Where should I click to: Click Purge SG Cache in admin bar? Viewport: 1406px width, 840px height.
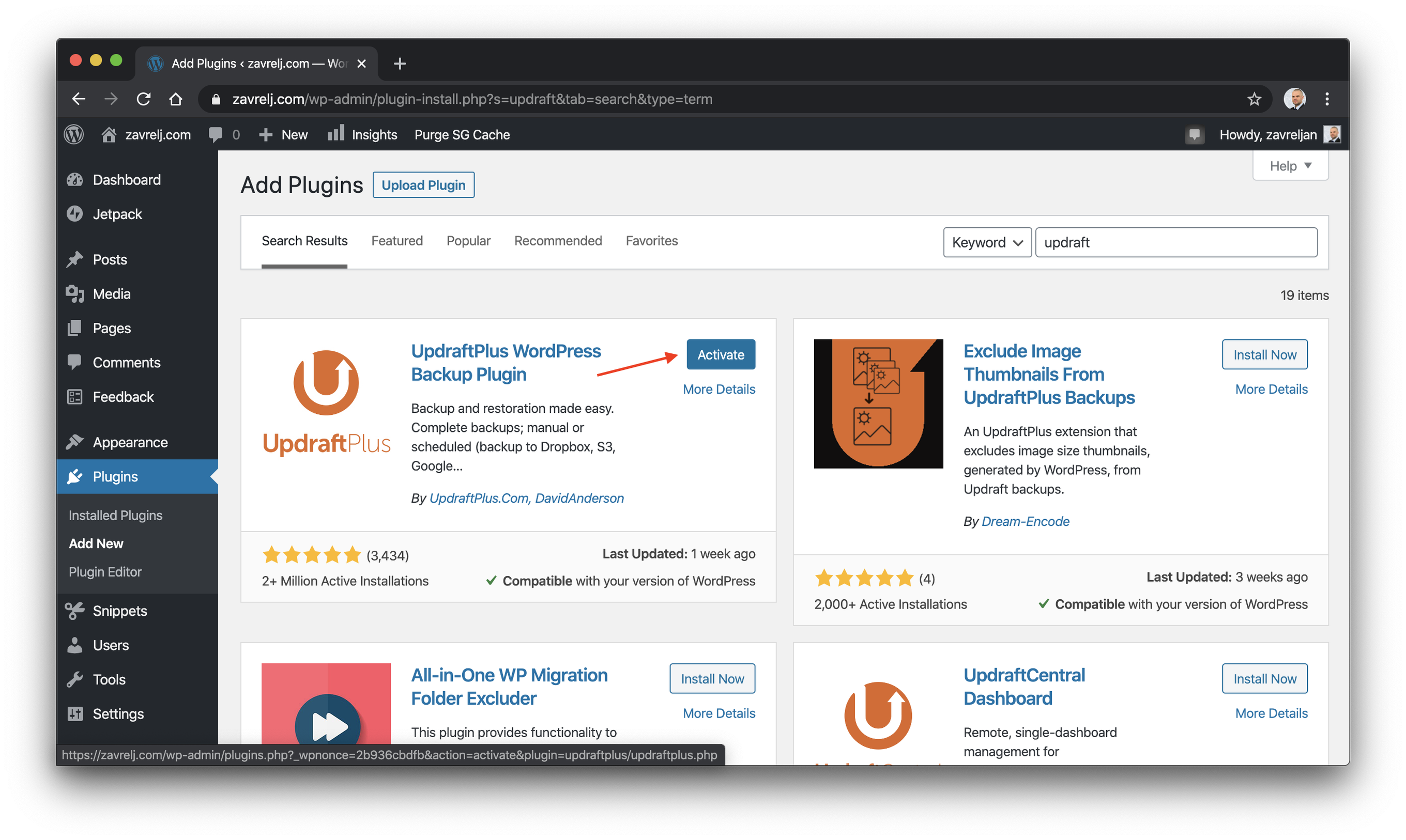(462, 135)
